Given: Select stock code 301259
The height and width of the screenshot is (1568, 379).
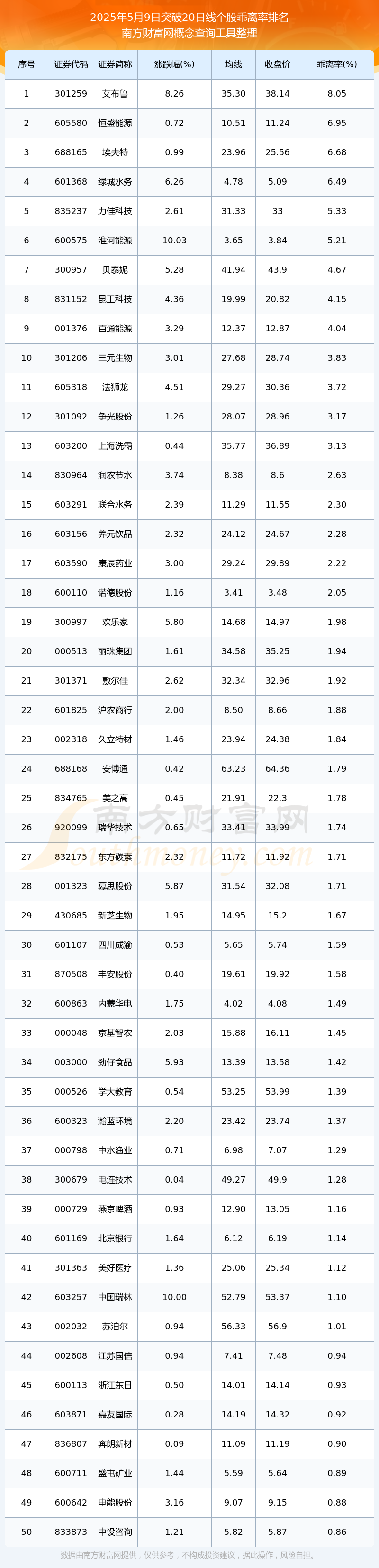Looking at the screenshot, I should tap(71, 94).
